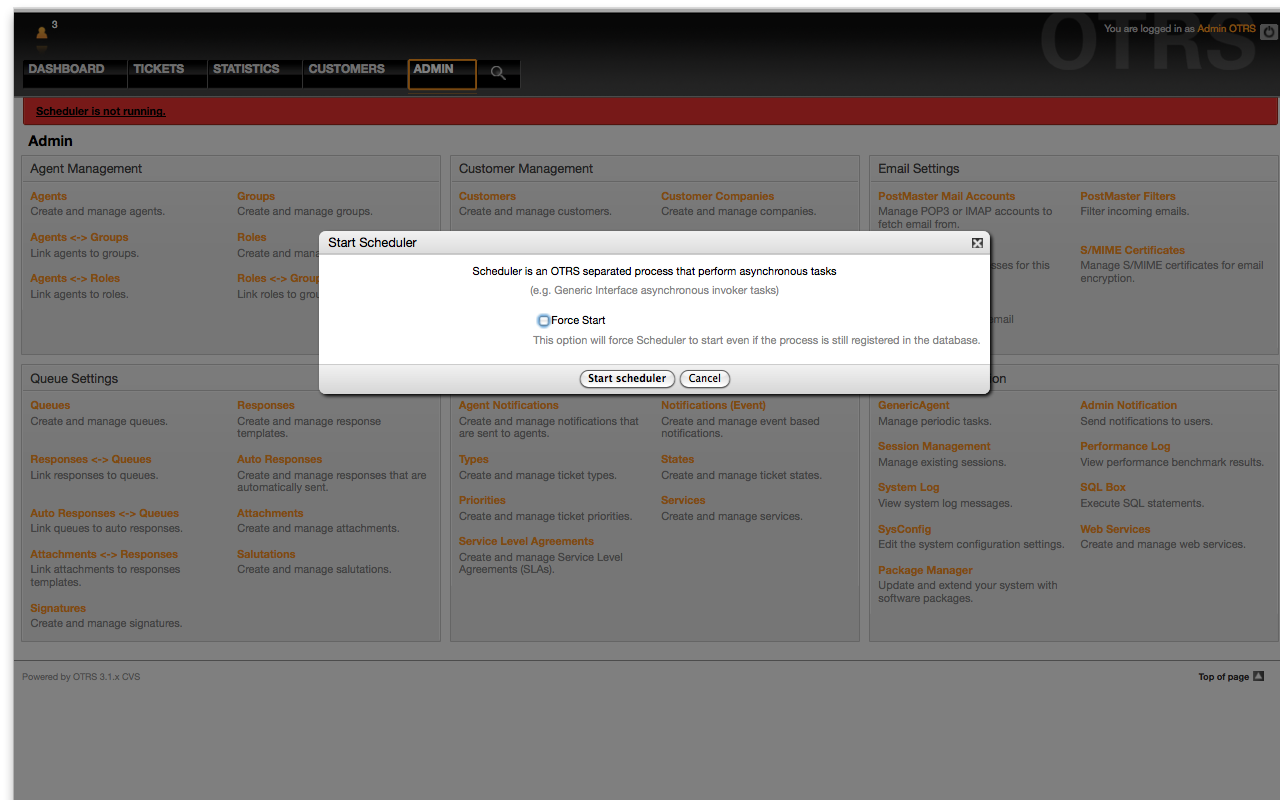Close the Start Scheduler dialog with X
Image resolution: width=1280 pixels, height=800 pixels.
[x=977, y=243]
